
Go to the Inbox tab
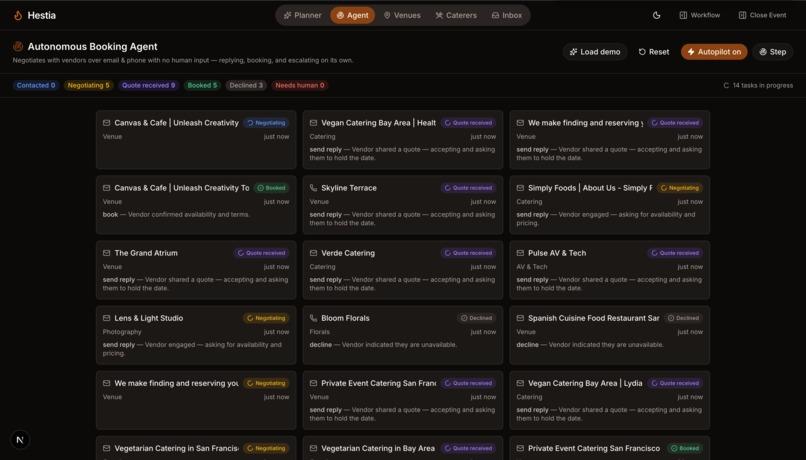[x=507, y=15]
